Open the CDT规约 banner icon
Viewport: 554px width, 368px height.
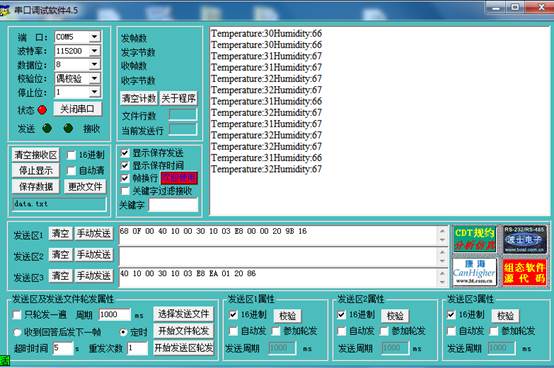(475, 239)
